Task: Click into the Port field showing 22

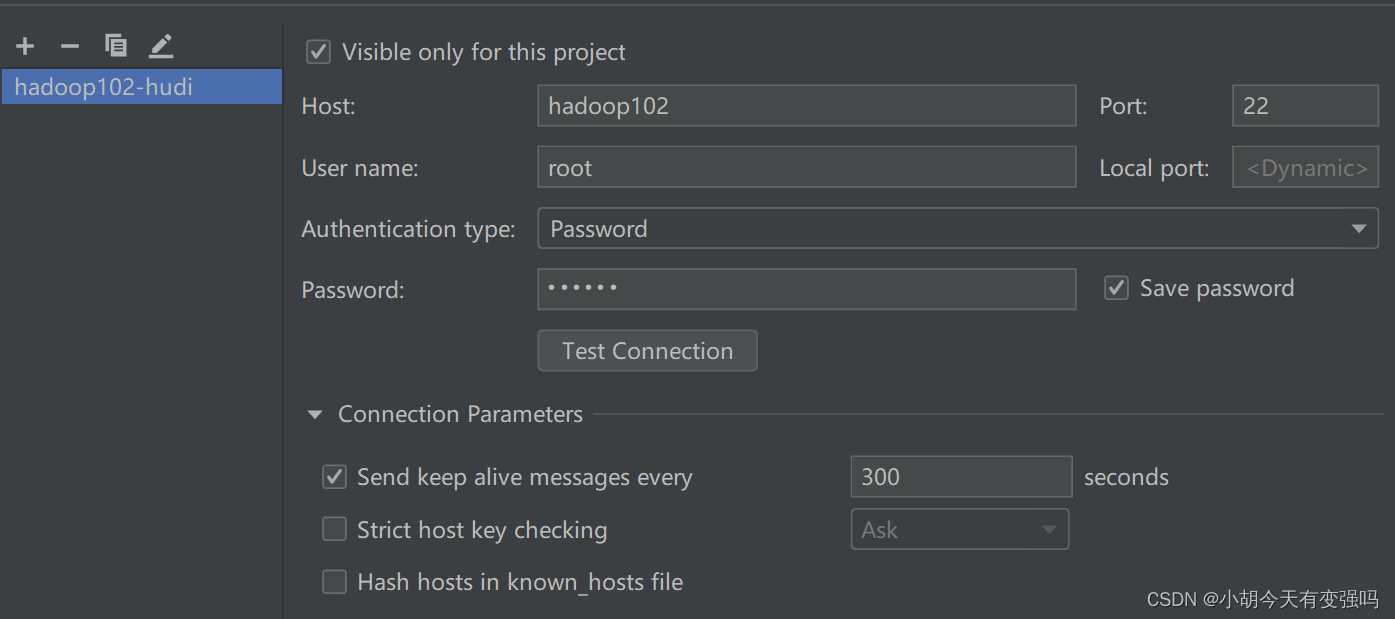Action: 1305,106
